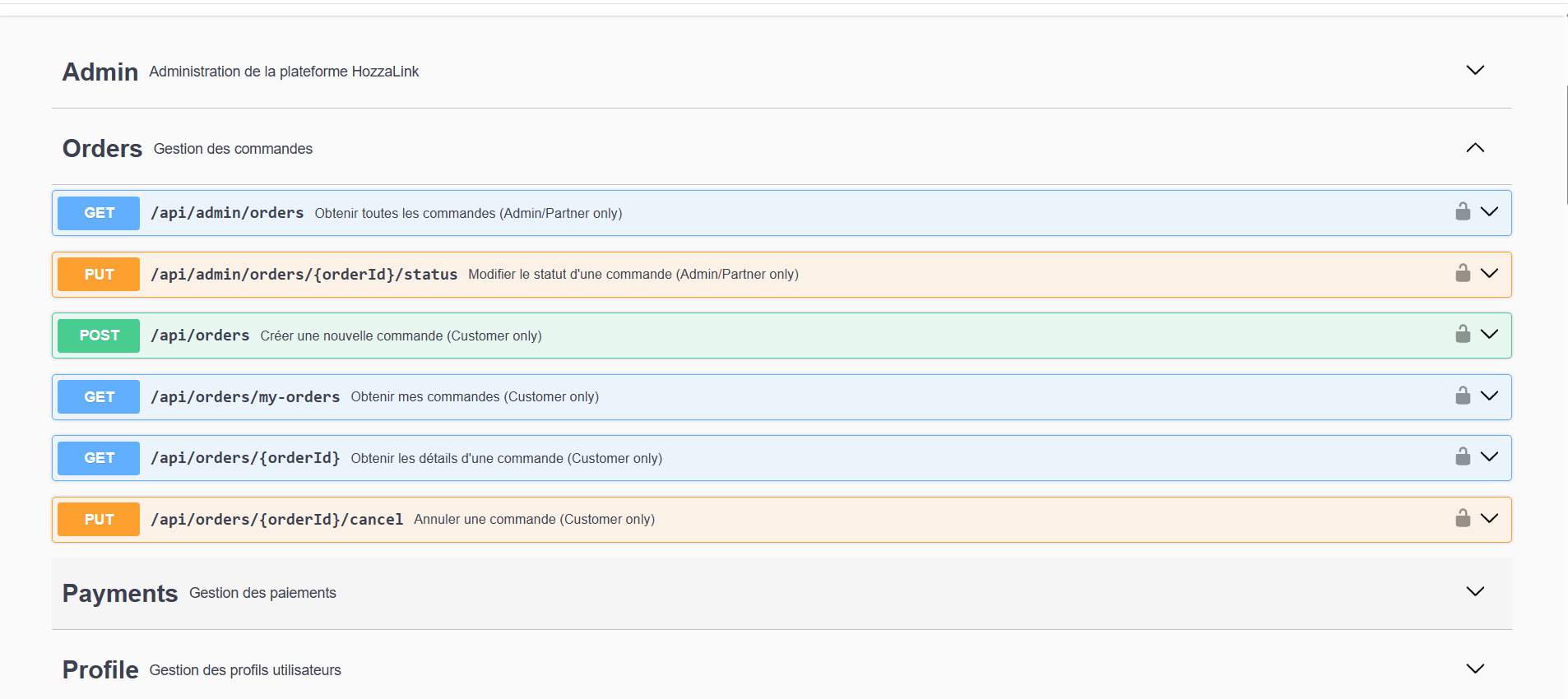Click 'Gestion des paiements' description text
Screen dimensions: 1568x699
(x=262, y=593)
